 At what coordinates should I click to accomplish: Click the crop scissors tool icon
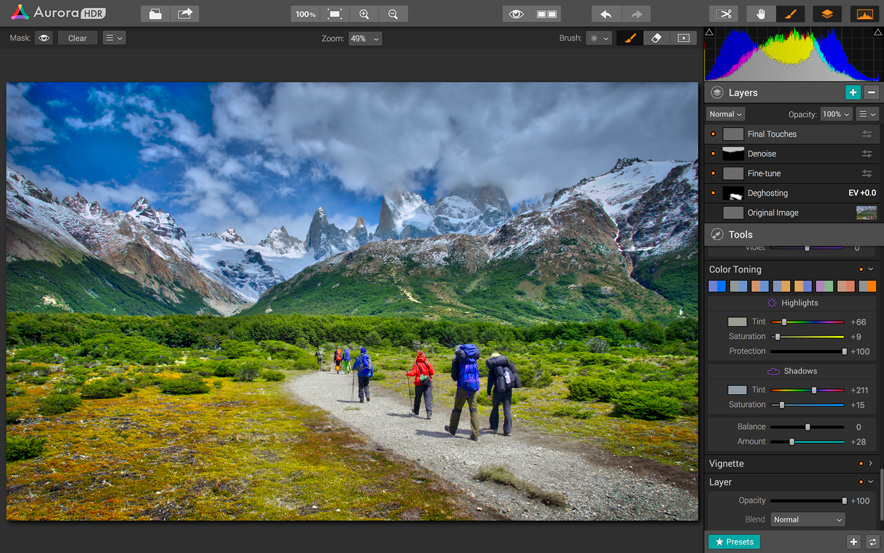point(724,14)
